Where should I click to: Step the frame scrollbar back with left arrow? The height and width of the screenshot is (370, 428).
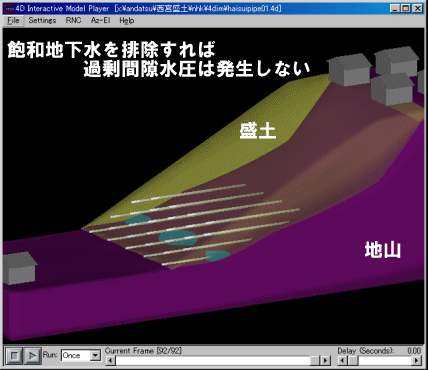[x=110, y=361]
